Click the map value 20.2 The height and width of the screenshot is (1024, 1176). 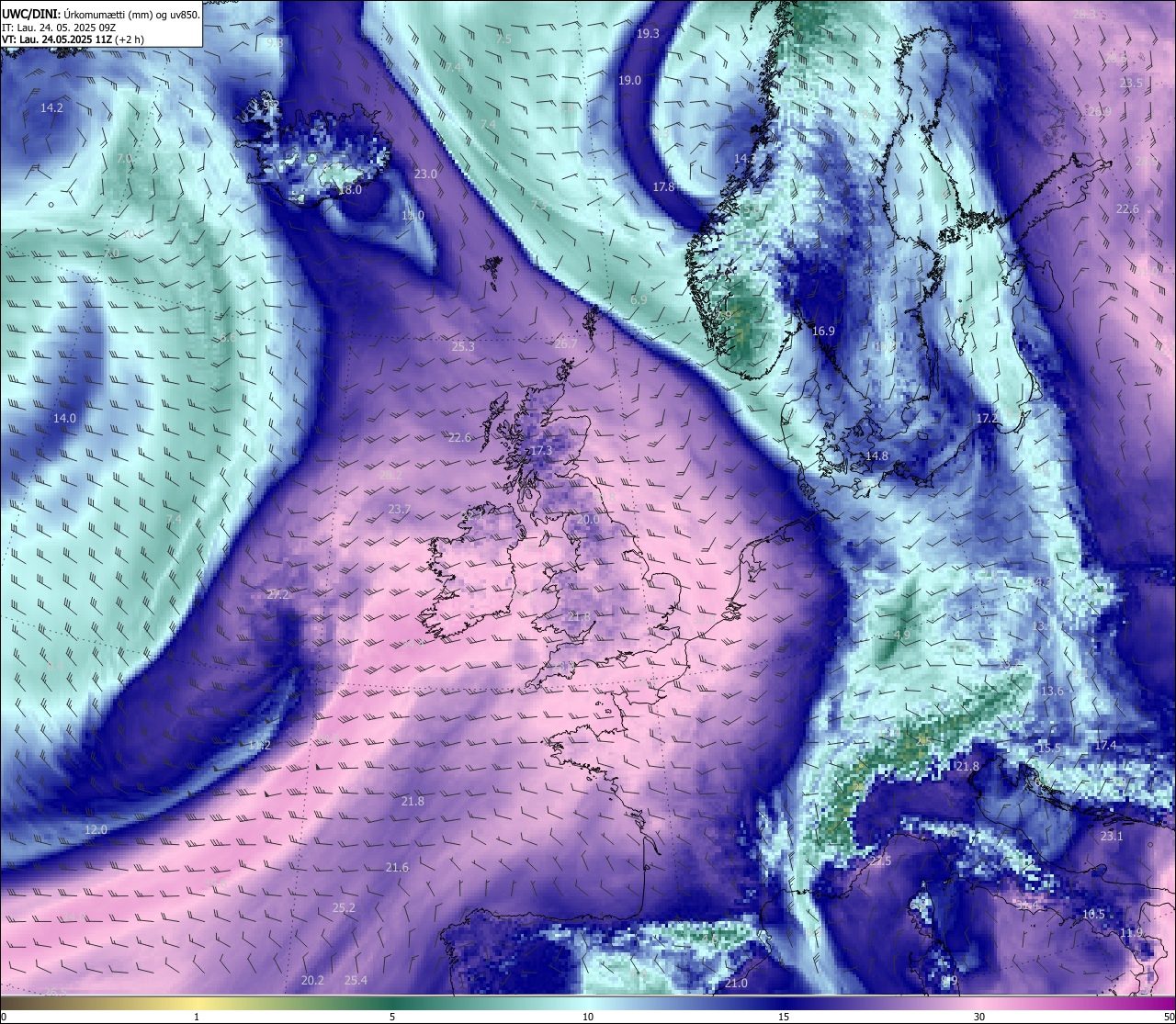(x=312, y=980)
